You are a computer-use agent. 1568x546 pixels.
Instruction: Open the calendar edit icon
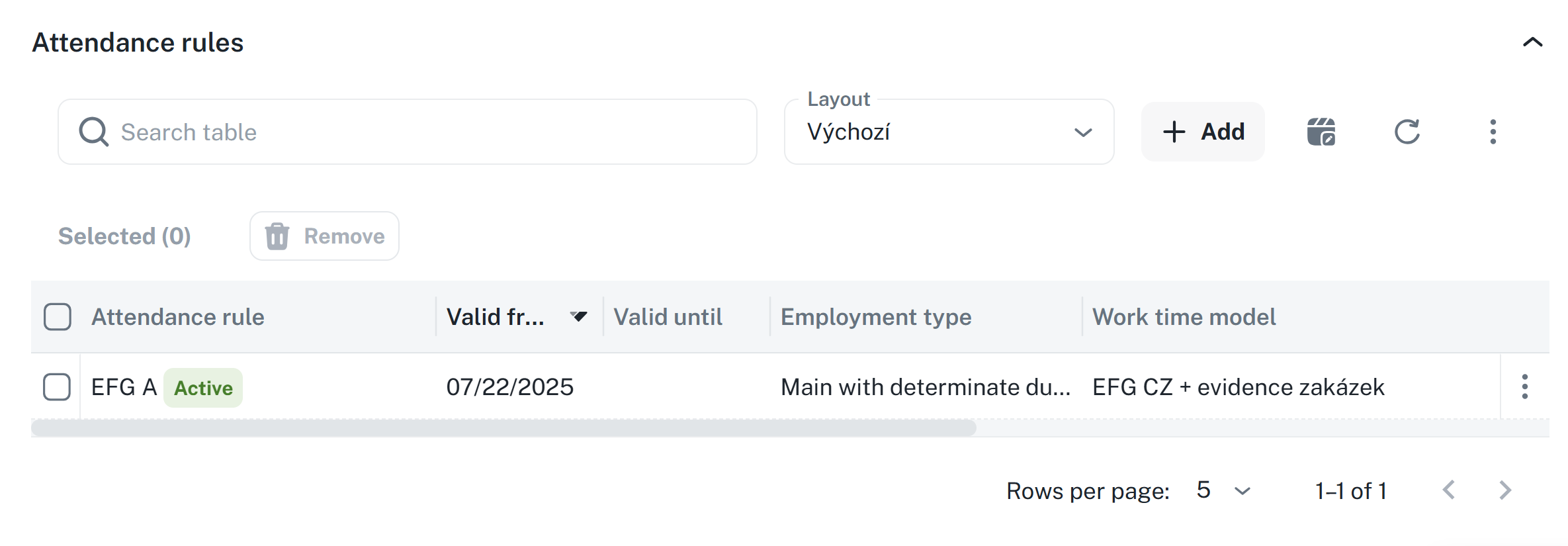pyautogui.click(x=1321, y=132)
